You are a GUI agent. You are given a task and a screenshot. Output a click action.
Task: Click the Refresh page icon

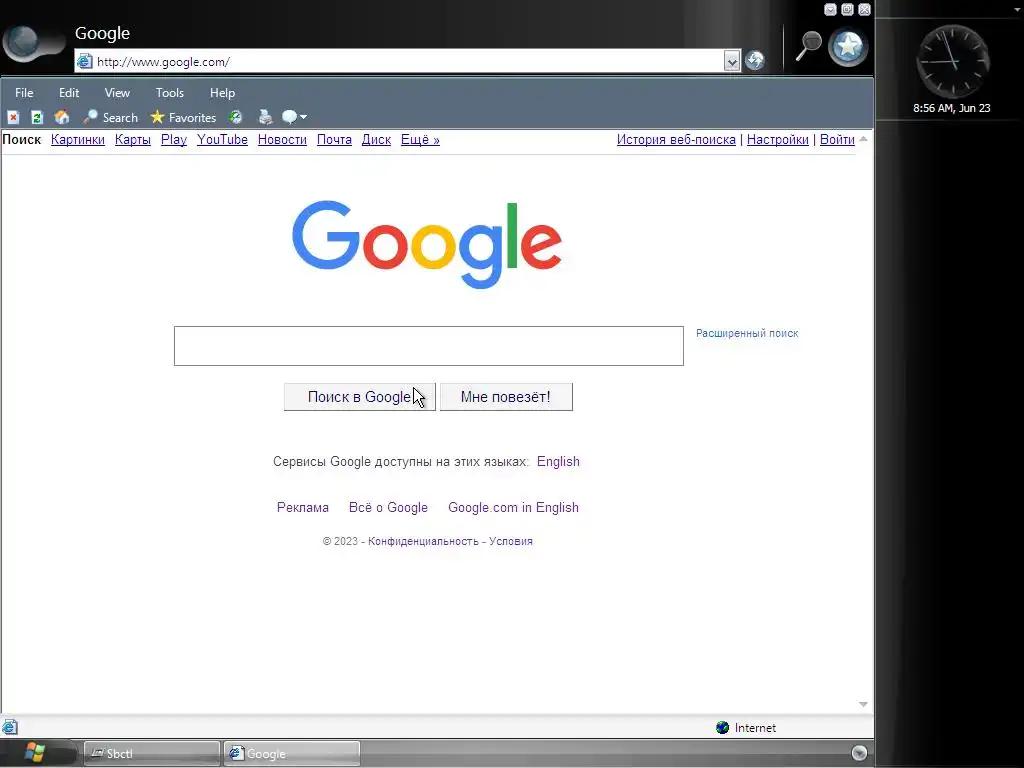click(37, 118)
